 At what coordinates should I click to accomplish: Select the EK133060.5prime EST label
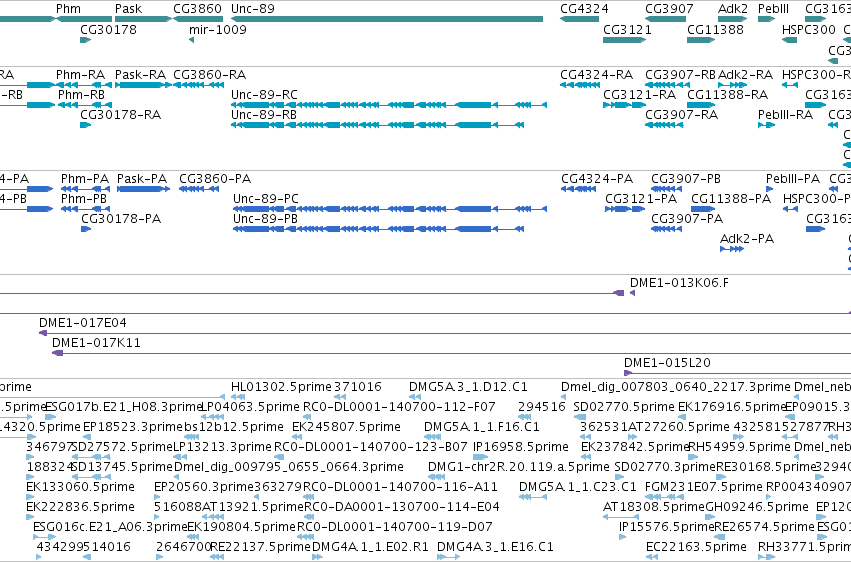80,487
